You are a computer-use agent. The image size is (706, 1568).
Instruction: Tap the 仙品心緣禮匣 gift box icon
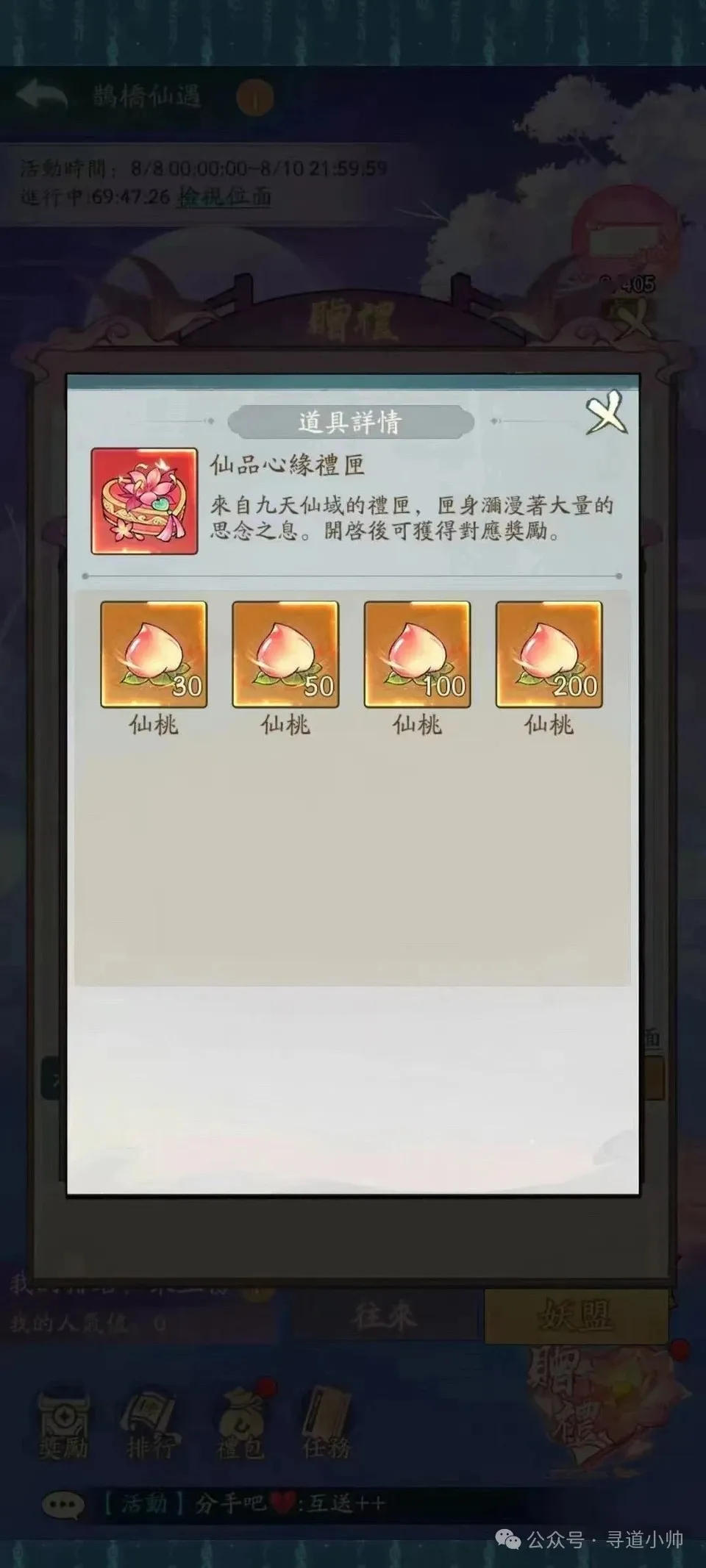point(144,501)
